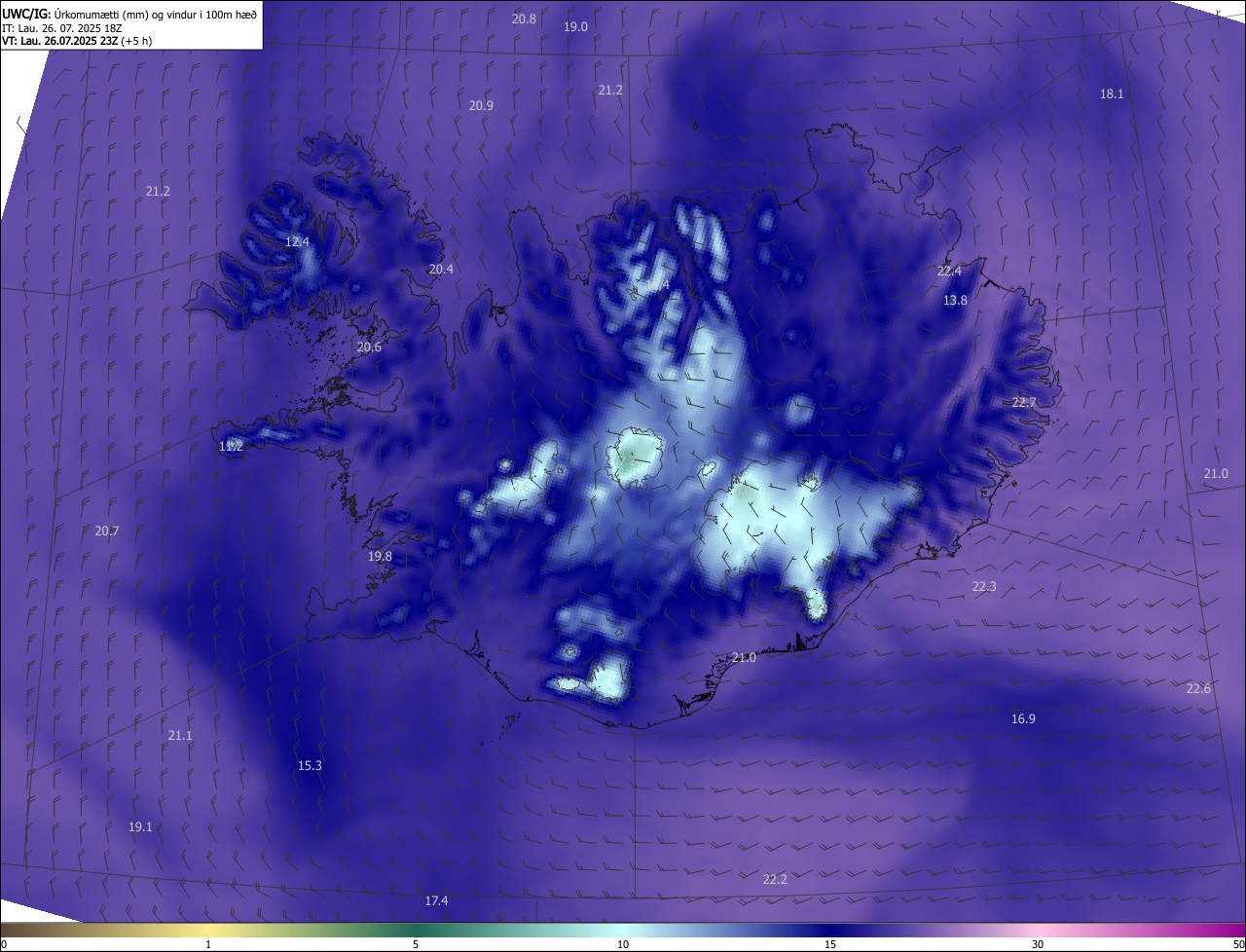
Task: Click the 13.8 value label
Action: tap(955, 302)
